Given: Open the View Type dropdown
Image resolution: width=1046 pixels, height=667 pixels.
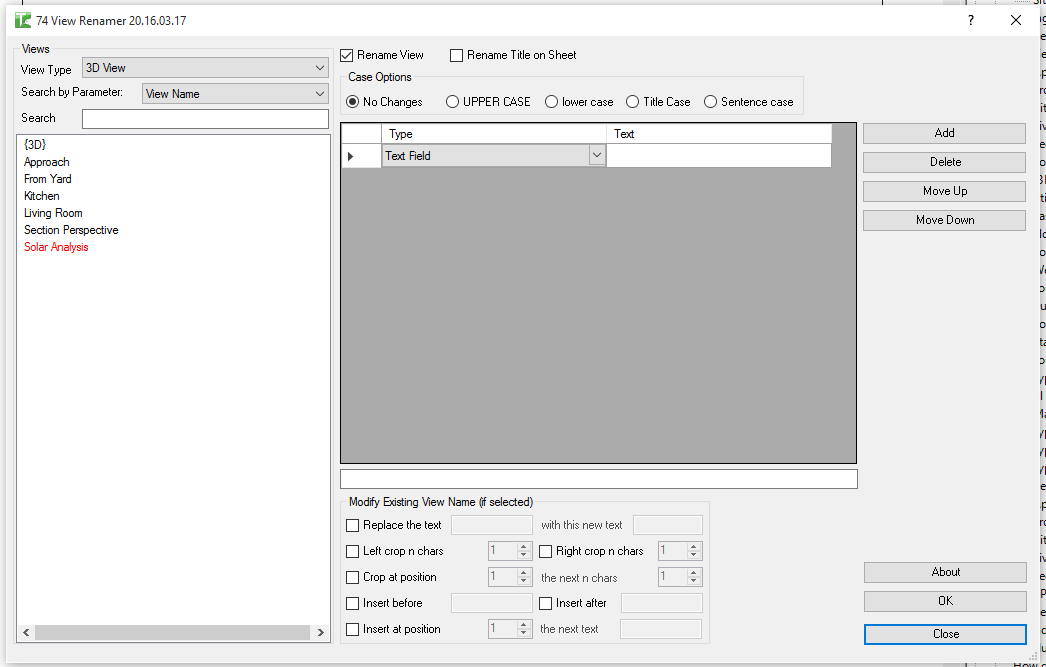Looking at the screenshot, I should click(320, 68).
